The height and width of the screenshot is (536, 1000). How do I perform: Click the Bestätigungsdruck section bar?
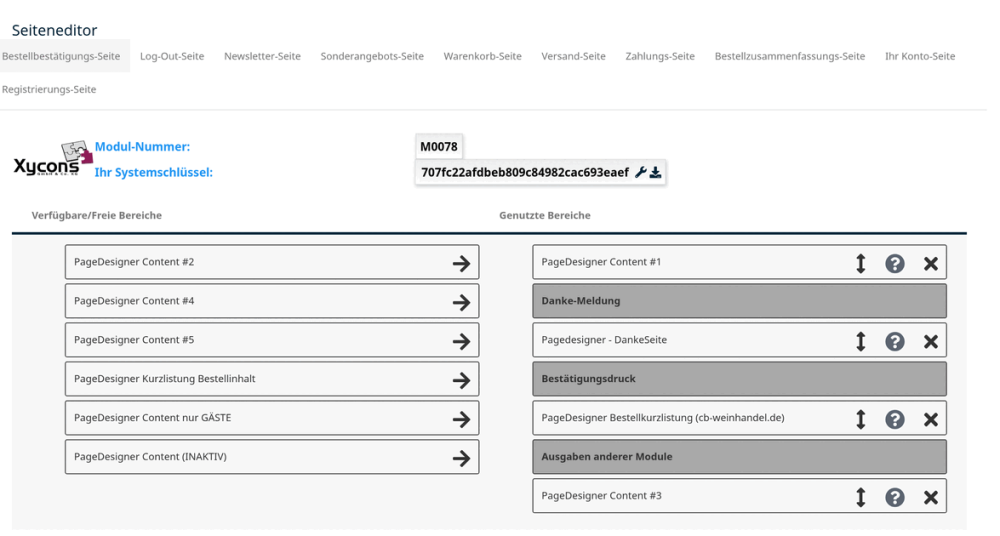click(x=739, y=378)
